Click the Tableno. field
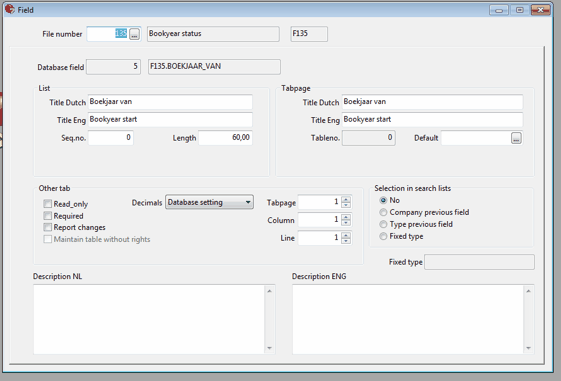 click(369, 138)
